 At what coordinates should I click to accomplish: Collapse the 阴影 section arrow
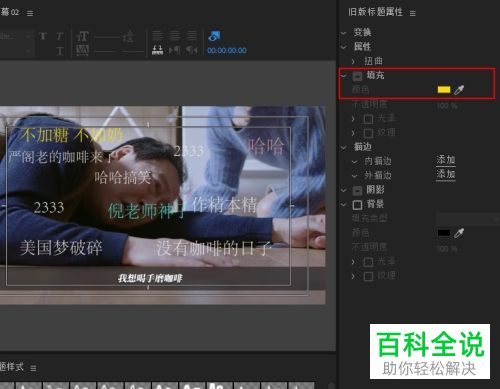344,190
